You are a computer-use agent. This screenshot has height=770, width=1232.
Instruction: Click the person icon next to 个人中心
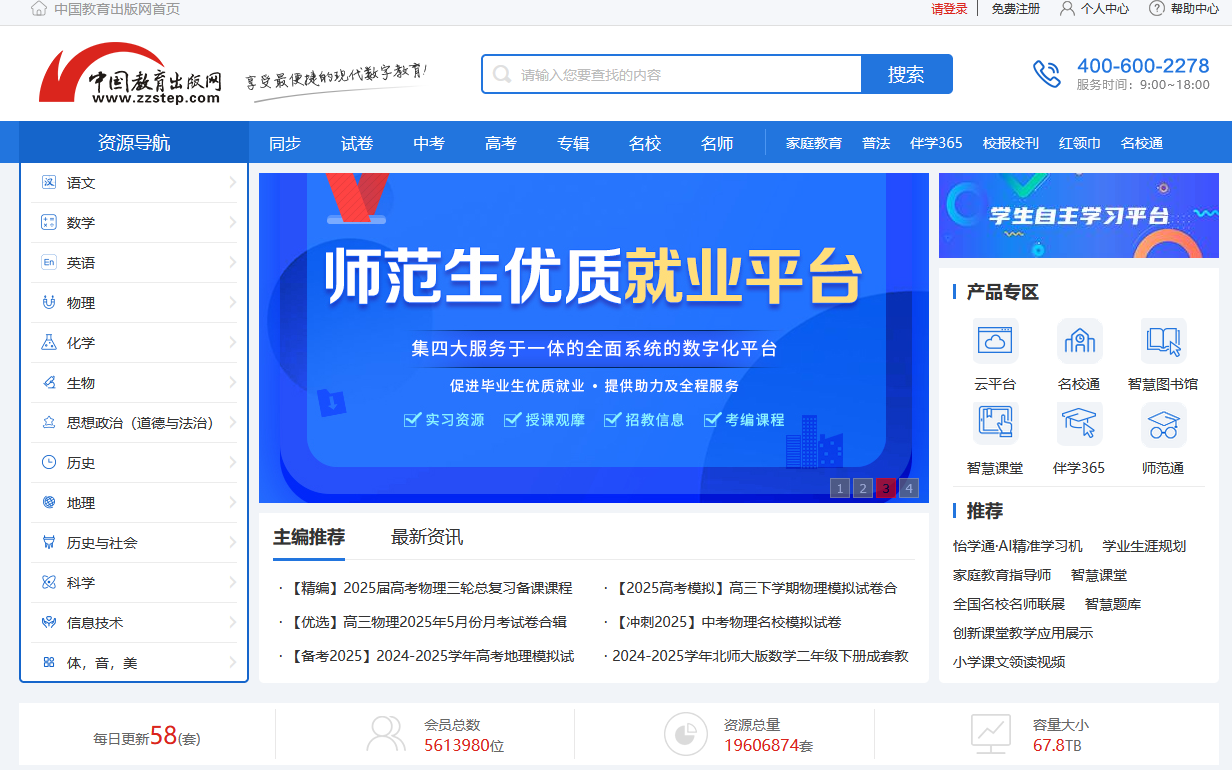(x=1067, y=9)
